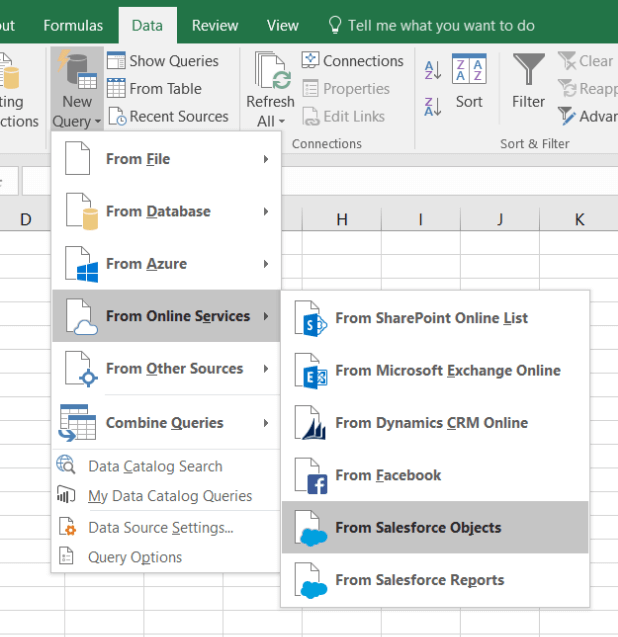Click the Show Queries label

[x=174, y=61]
